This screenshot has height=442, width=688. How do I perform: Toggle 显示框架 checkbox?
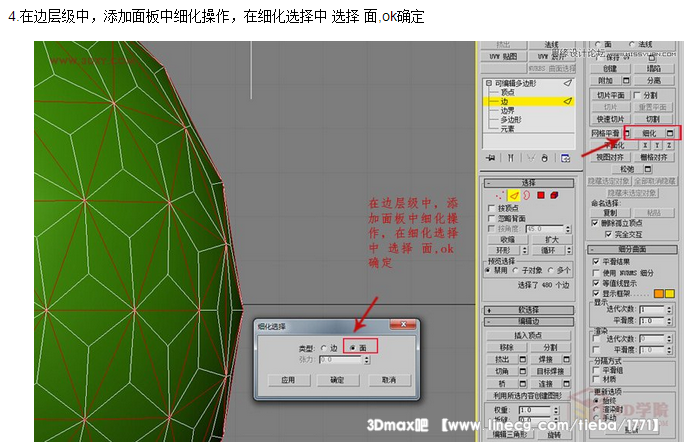click(596, 293)
